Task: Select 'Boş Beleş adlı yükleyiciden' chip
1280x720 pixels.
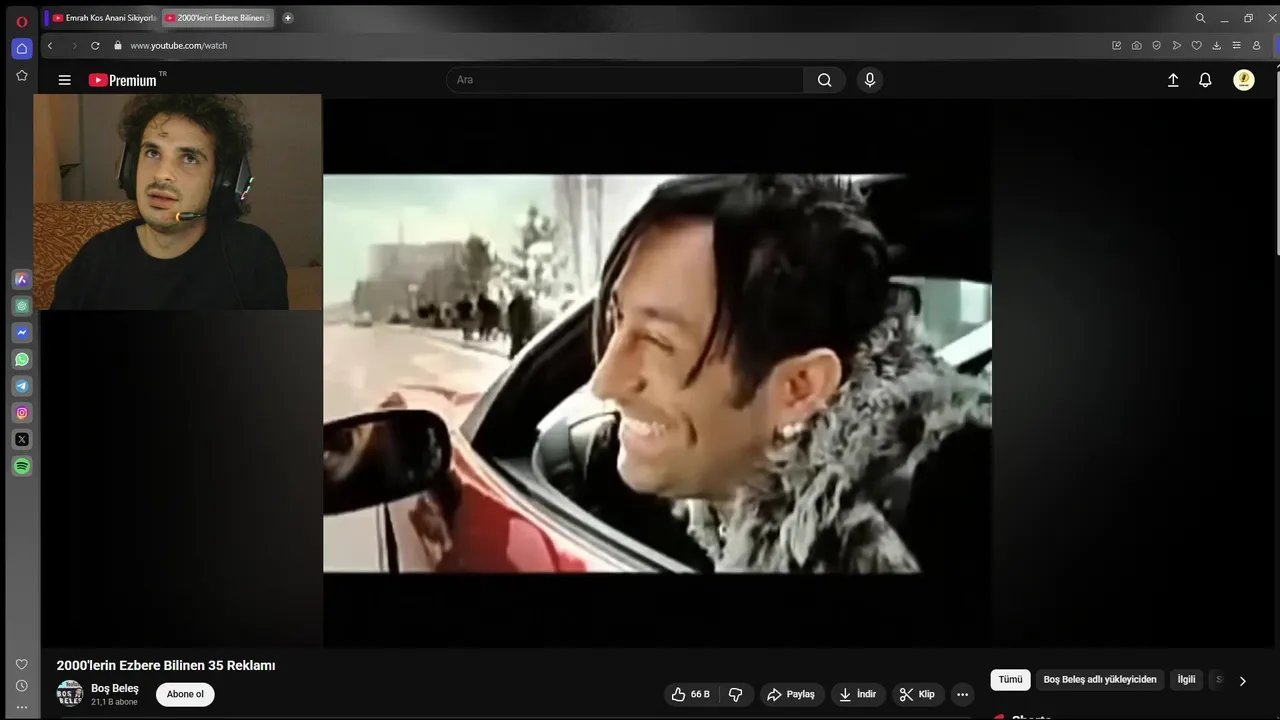Action: click(1100, 680)
